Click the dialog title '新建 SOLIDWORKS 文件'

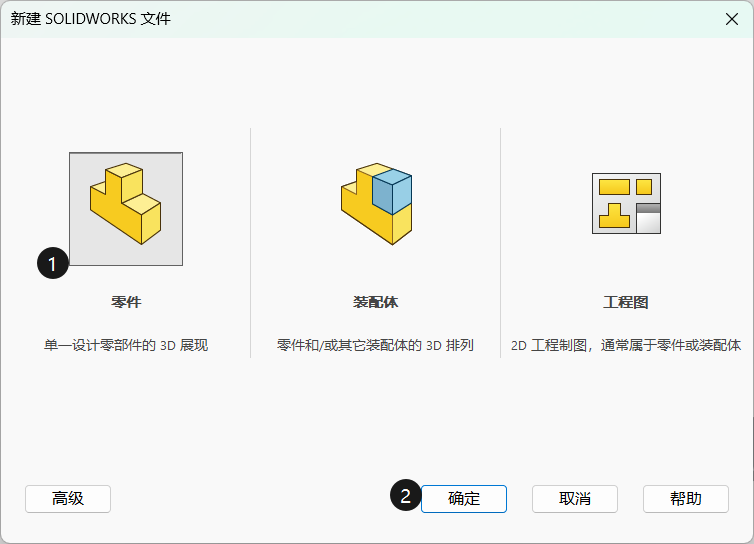(x=91, y=19)
